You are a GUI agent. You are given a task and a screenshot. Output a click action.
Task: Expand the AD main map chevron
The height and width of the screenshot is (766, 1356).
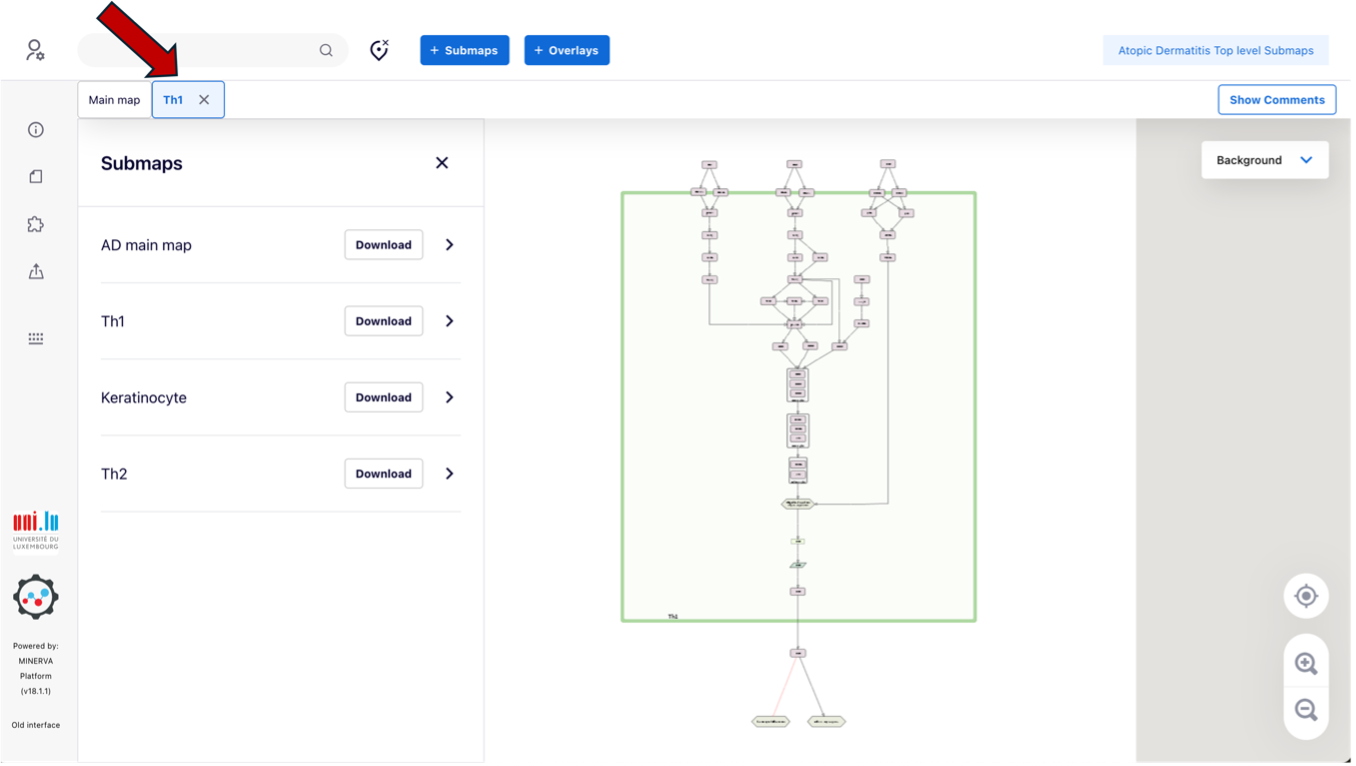pyautogui.click(x=449, y=245)
